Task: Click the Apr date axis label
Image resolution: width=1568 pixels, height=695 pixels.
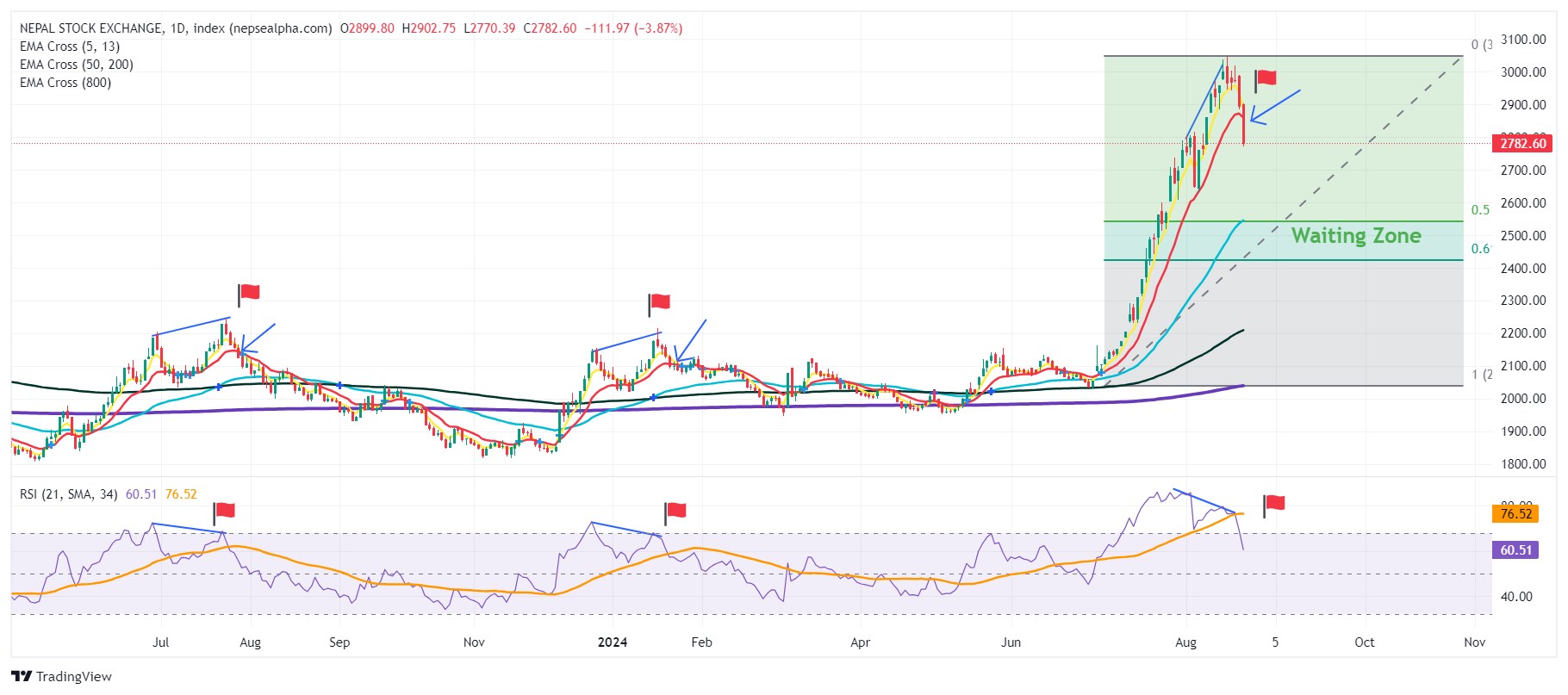Action: tap(860, 642)
